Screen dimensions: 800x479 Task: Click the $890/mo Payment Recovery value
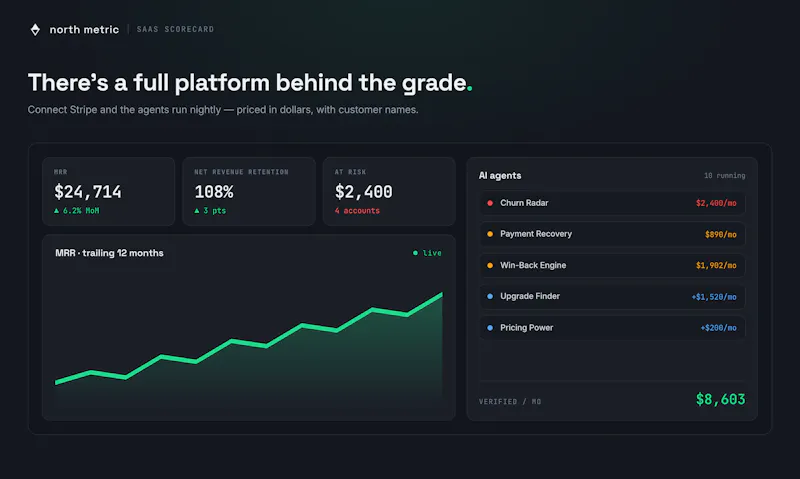point(720,235)
